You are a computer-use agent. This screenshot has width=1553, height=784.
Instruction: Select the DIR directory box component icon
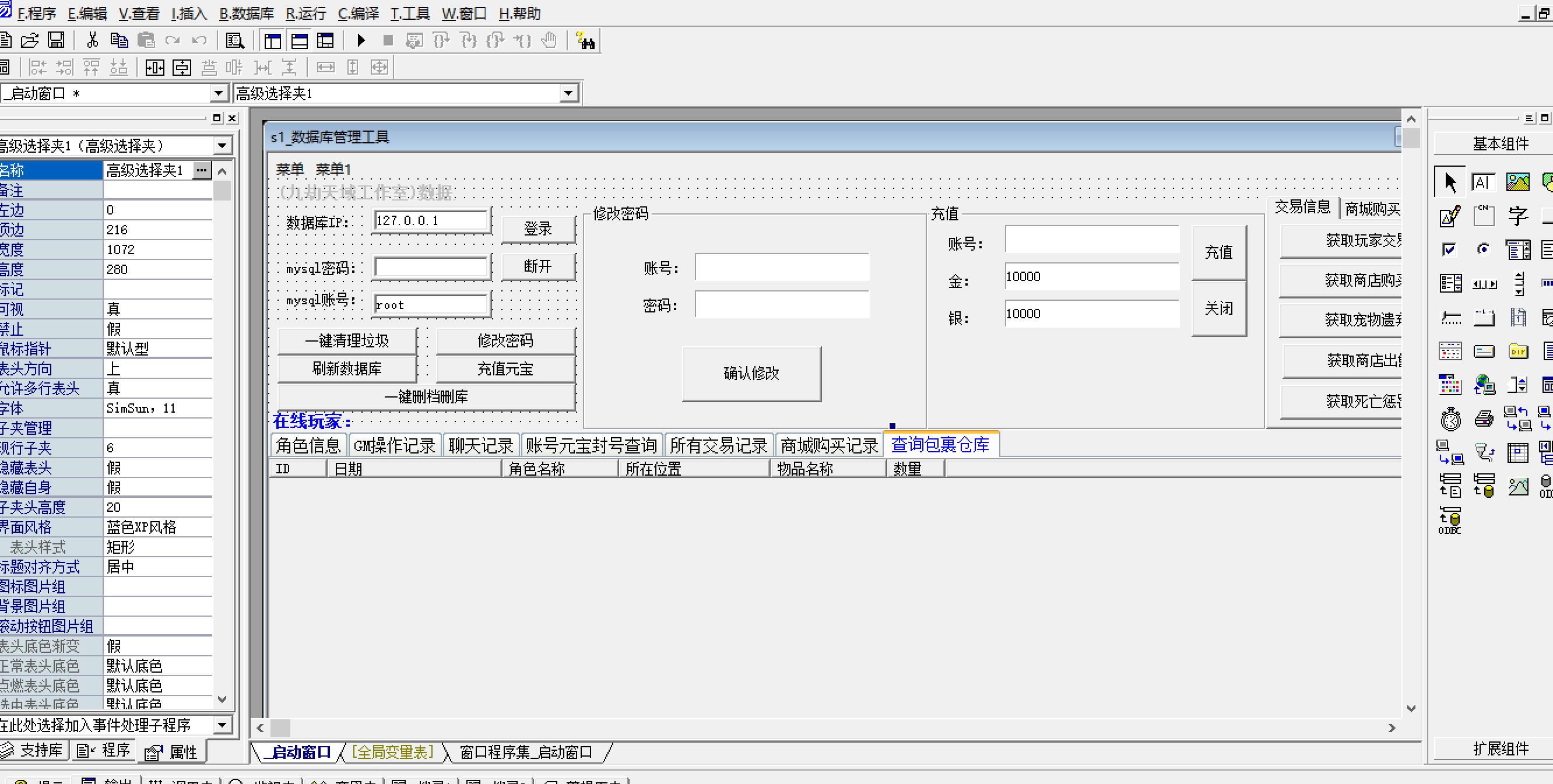tap(1517, 351)
